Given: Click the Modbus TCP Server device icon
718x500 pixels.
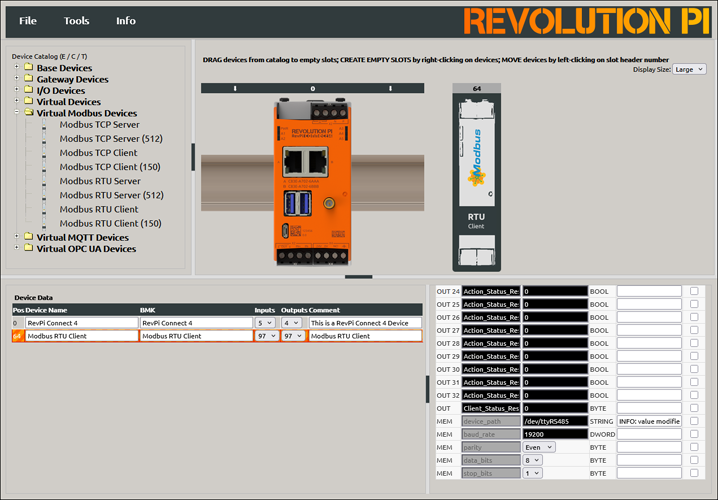Looking at the screenshot, I should (44, 125).
